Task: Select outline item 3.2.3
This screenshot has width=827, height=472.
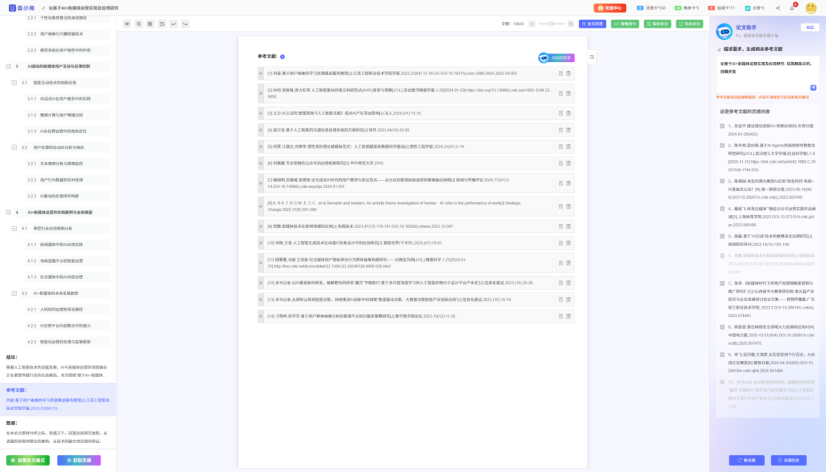Action: click(x=67, y=196)
